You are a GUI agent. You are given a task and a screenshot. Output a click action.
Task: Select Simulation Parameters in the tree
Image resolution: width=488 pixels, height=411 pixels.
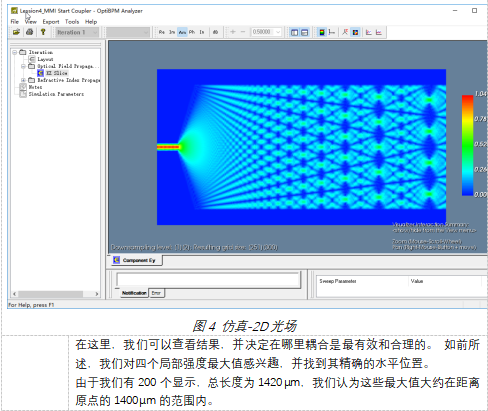(x=56, y=94)
